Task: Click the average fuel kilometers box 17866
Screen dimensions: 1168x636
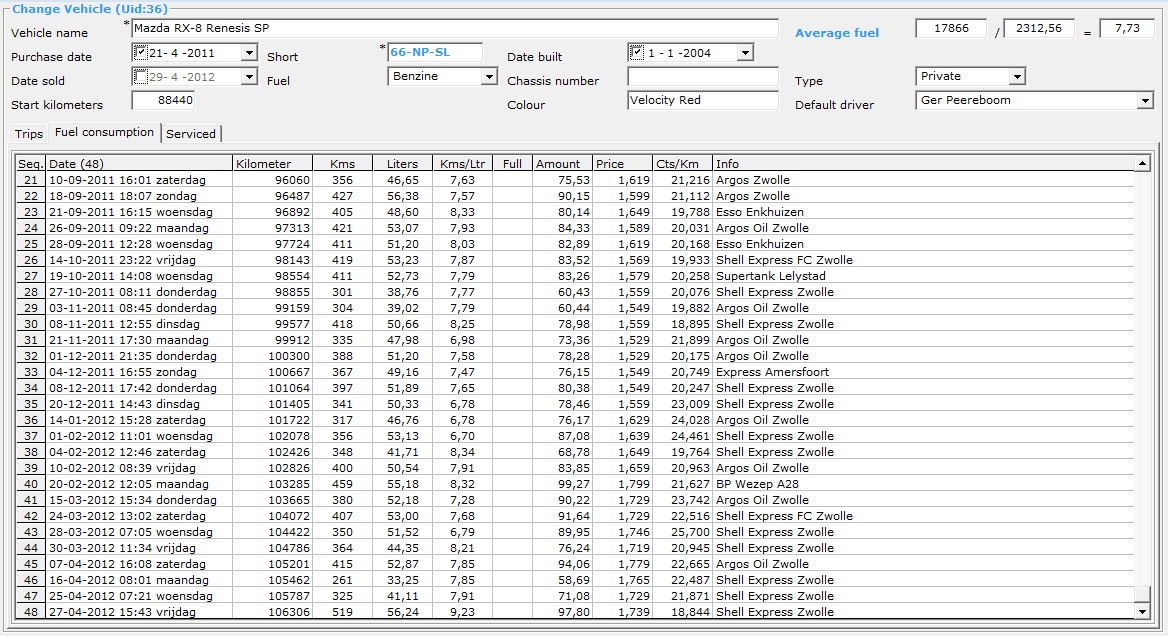Action: click(951, 28)
